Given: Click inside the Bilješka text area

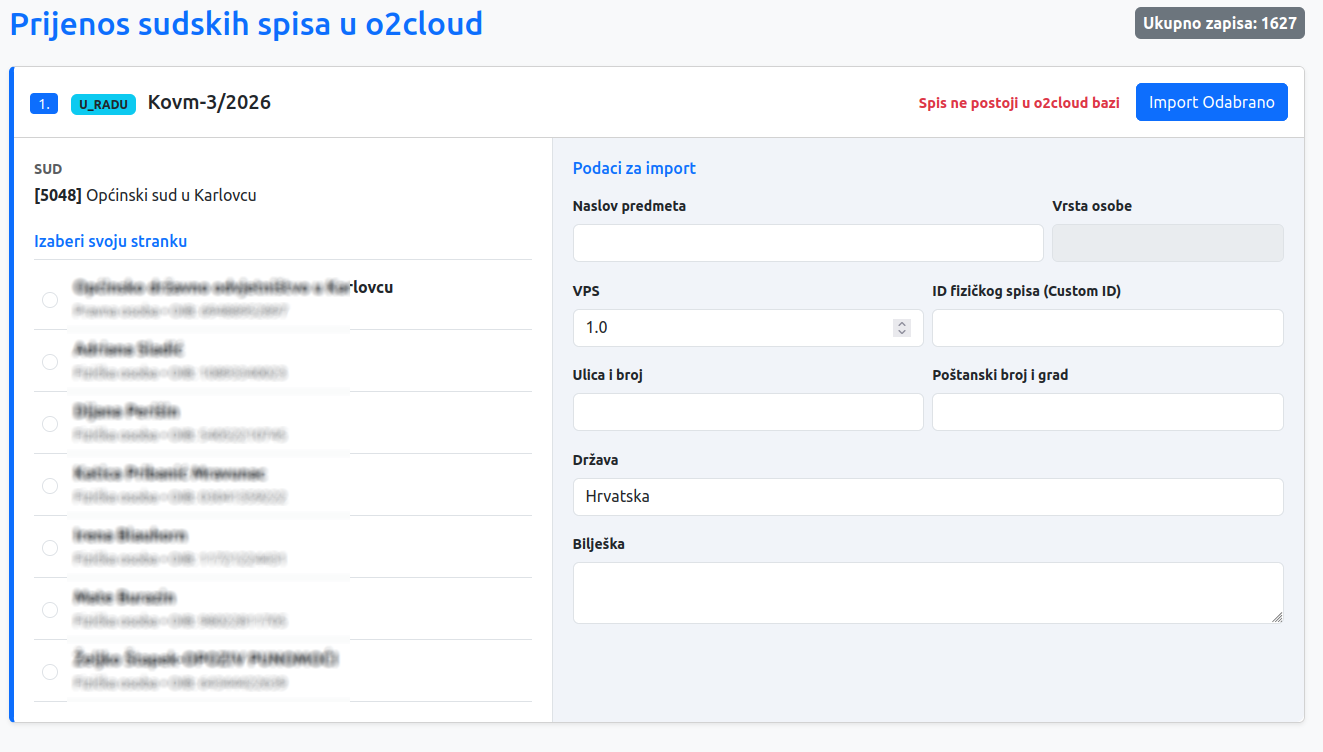Looking at the screenshot, I should coord(927,592).
